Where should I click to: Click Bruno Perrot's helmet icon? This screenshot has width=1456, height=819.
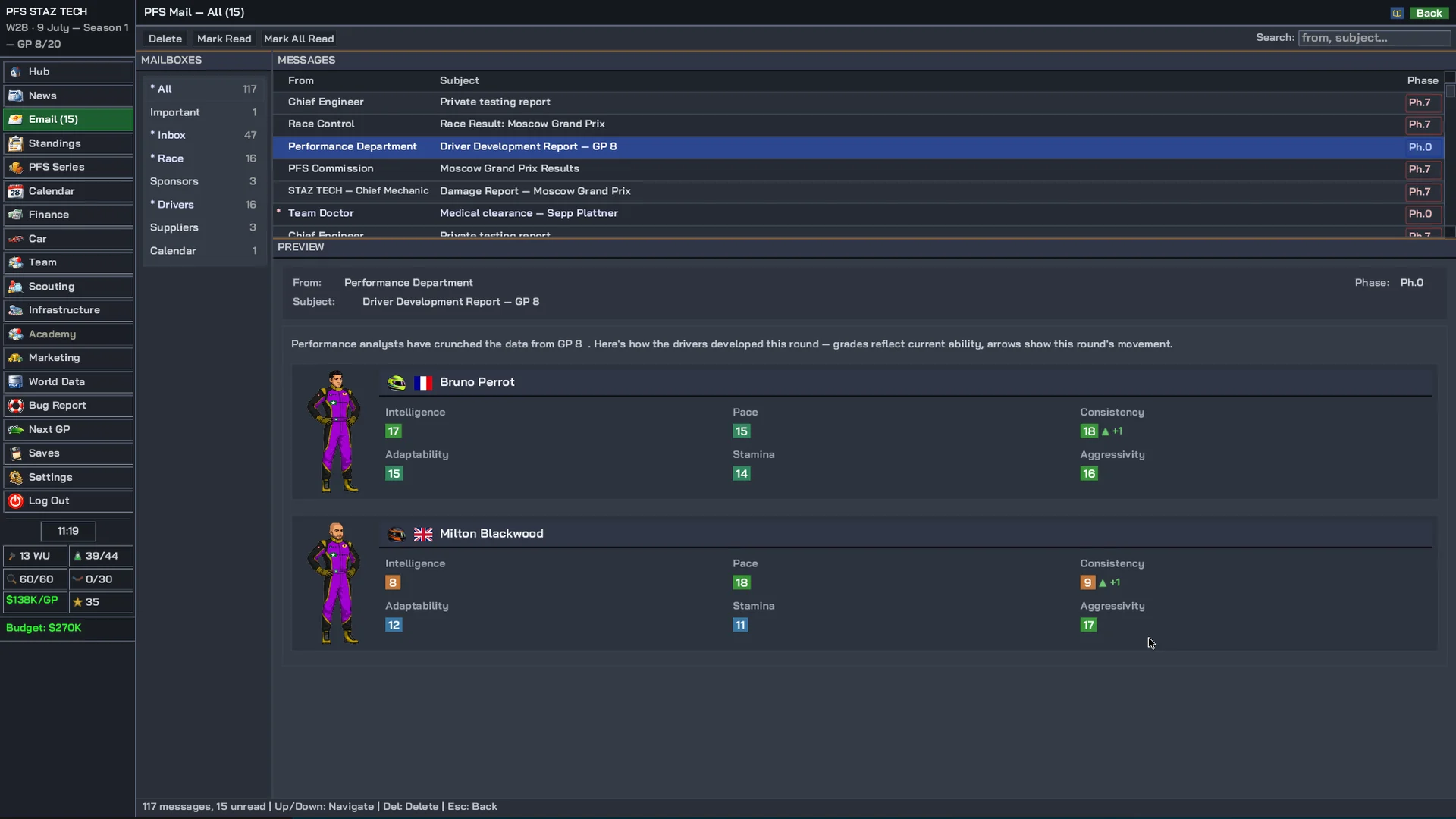coord(397,383)
